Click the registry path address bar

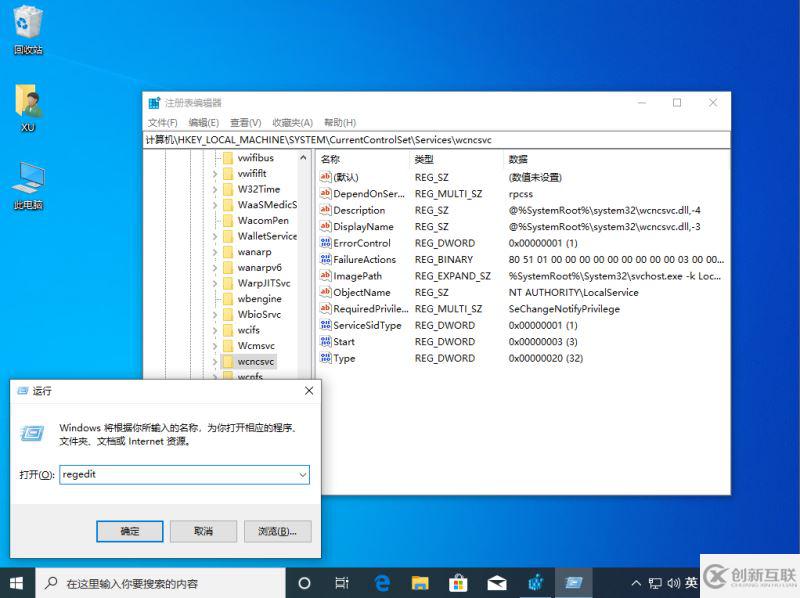(x=437, y=140)
